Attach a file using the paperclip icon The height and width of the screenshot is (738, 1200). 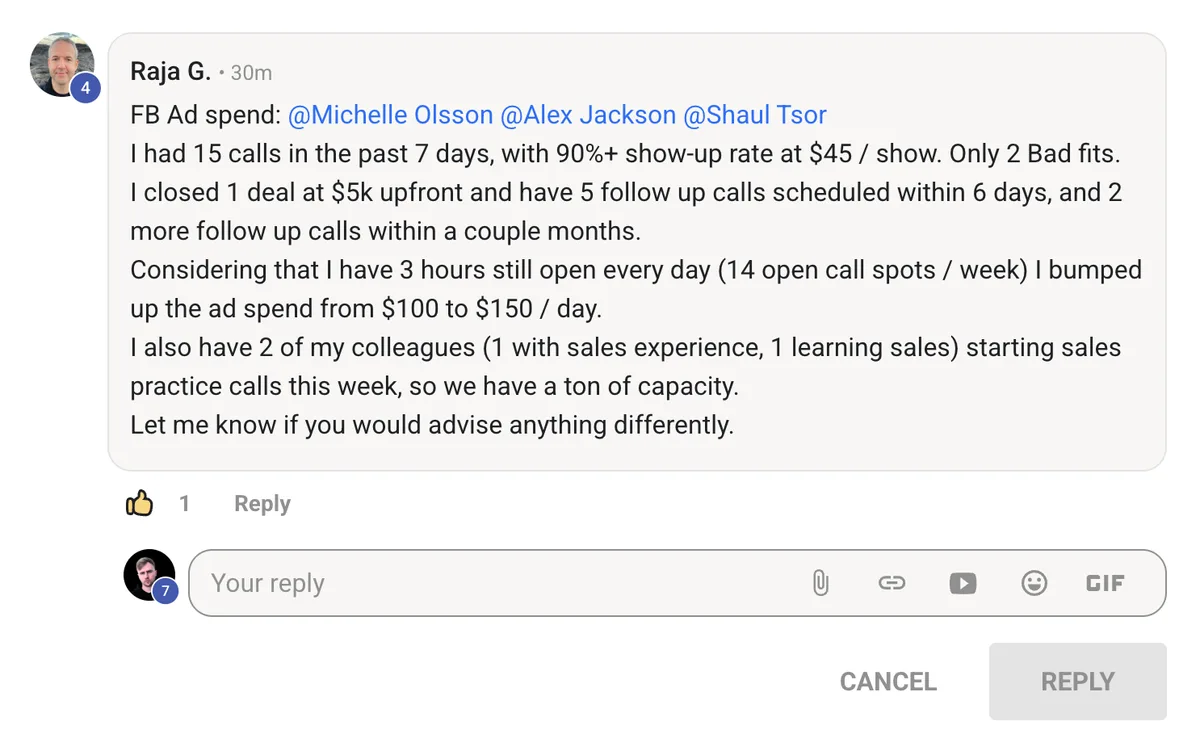pyautogui.click(x=820, y=583)
